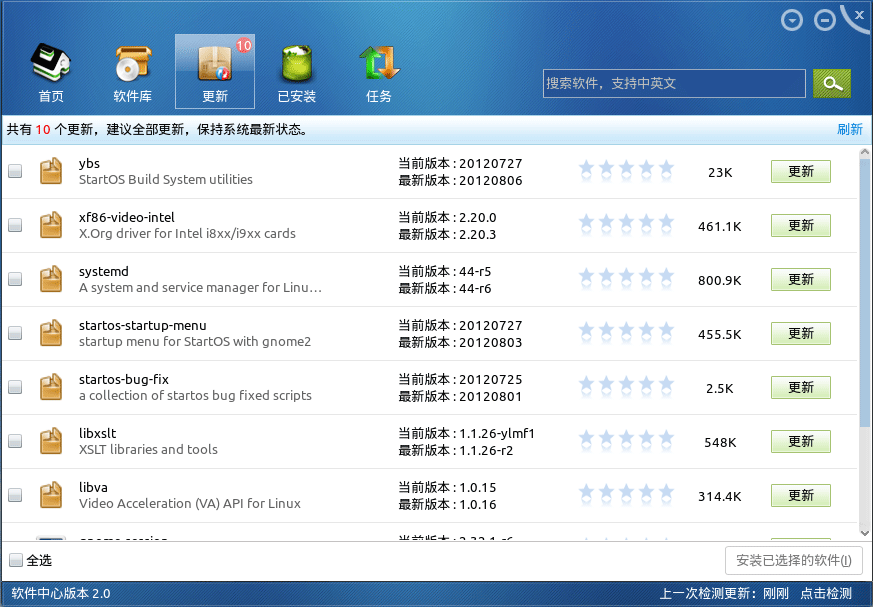Open the title bar dropdown menu arrow
The height and width of the screenshot is (607, 873).
pyautogui.click(x=792, y=20)
